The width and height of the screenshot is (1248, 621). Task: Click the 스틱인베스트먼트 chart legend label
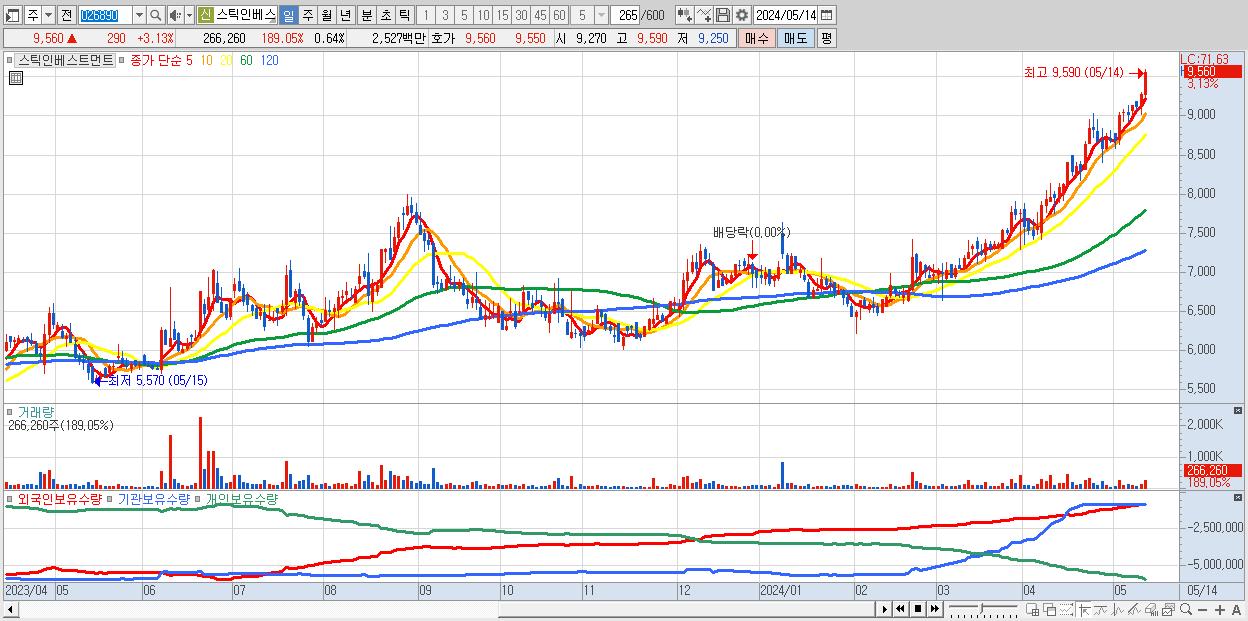pos(65,60)
